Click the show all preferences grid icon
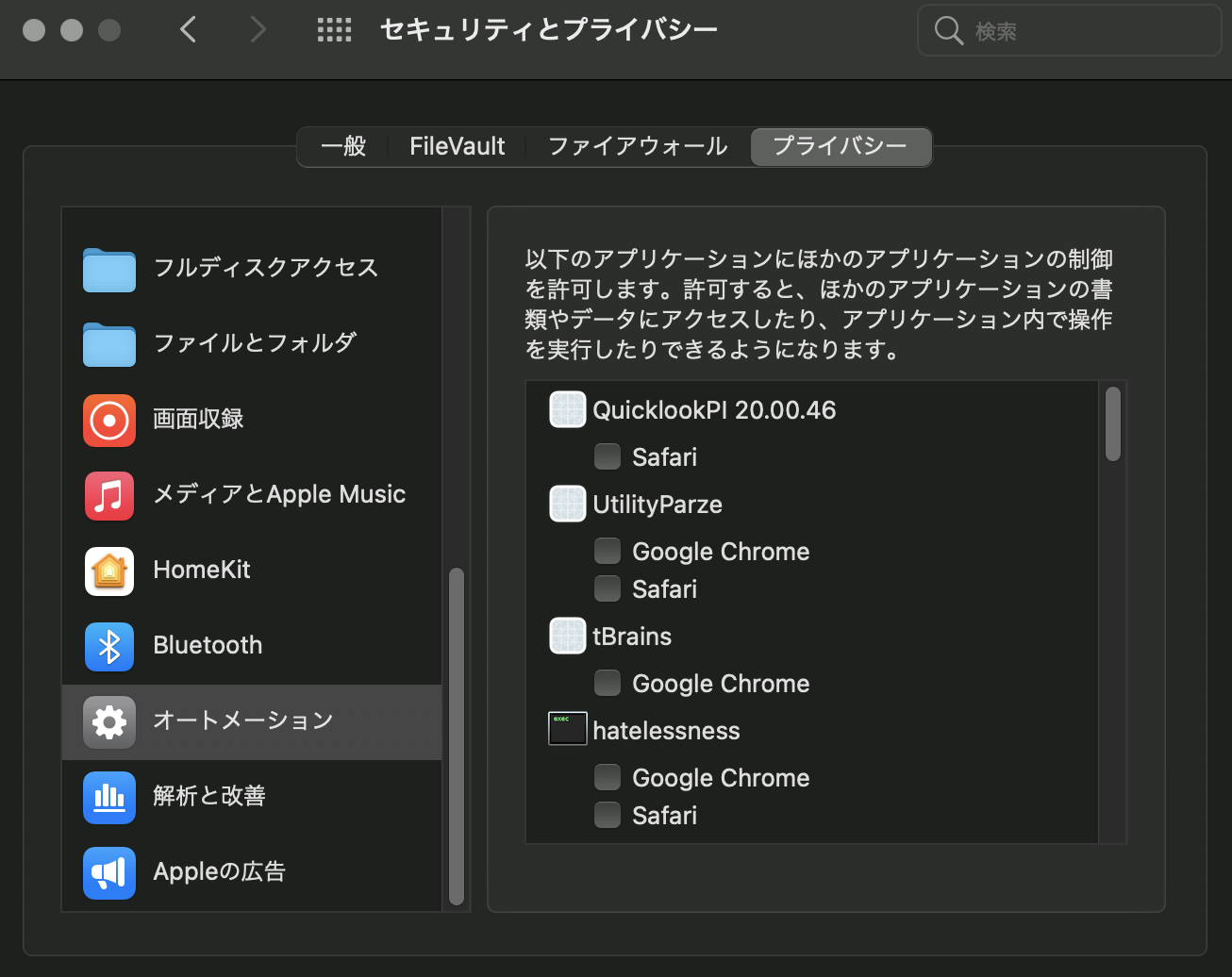This screenshot has width=1232, height=977. (x=334, y=30)
